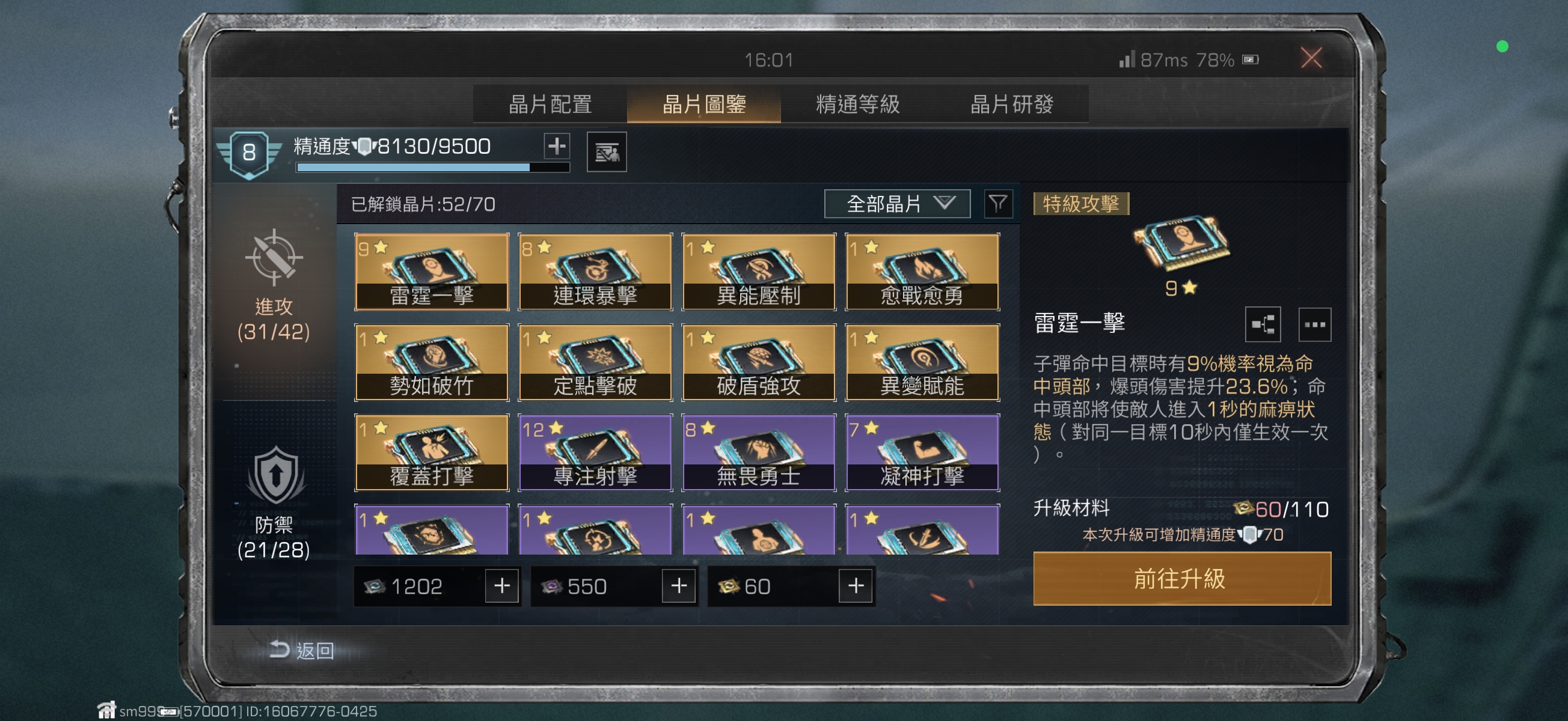Click the 前往升級 upgrade button
The image size is (1568, 721).
[x=1181, y=578]
